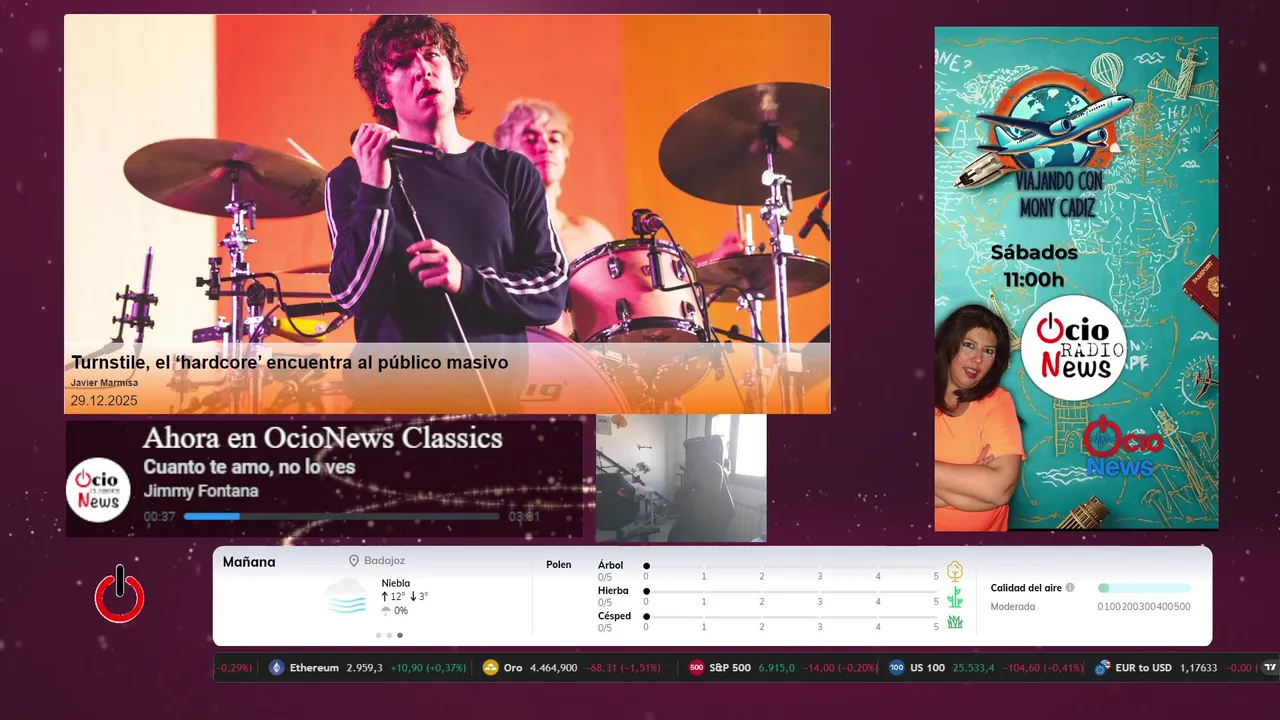Click the US 100 blue badge icon
Screen dimensions: 1280x720
coord(897,668)
